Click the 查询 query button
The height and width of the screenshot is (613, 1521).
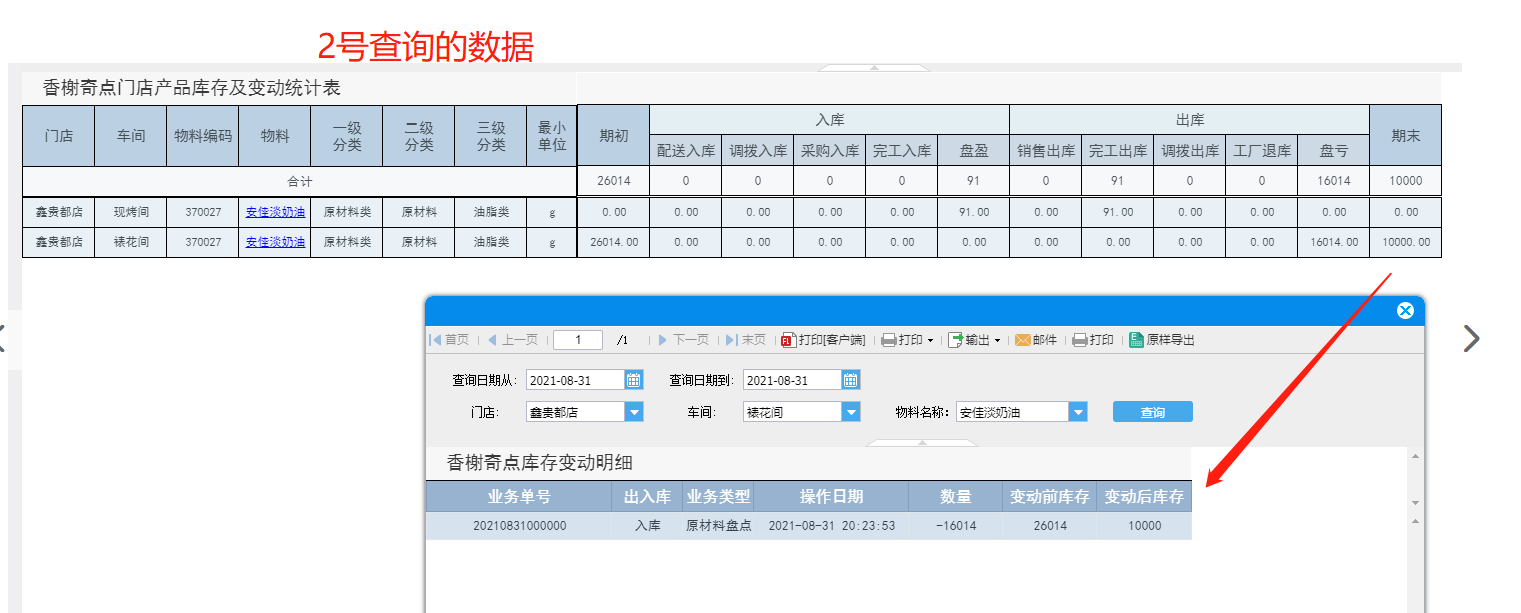click(x=1152, y=412)
